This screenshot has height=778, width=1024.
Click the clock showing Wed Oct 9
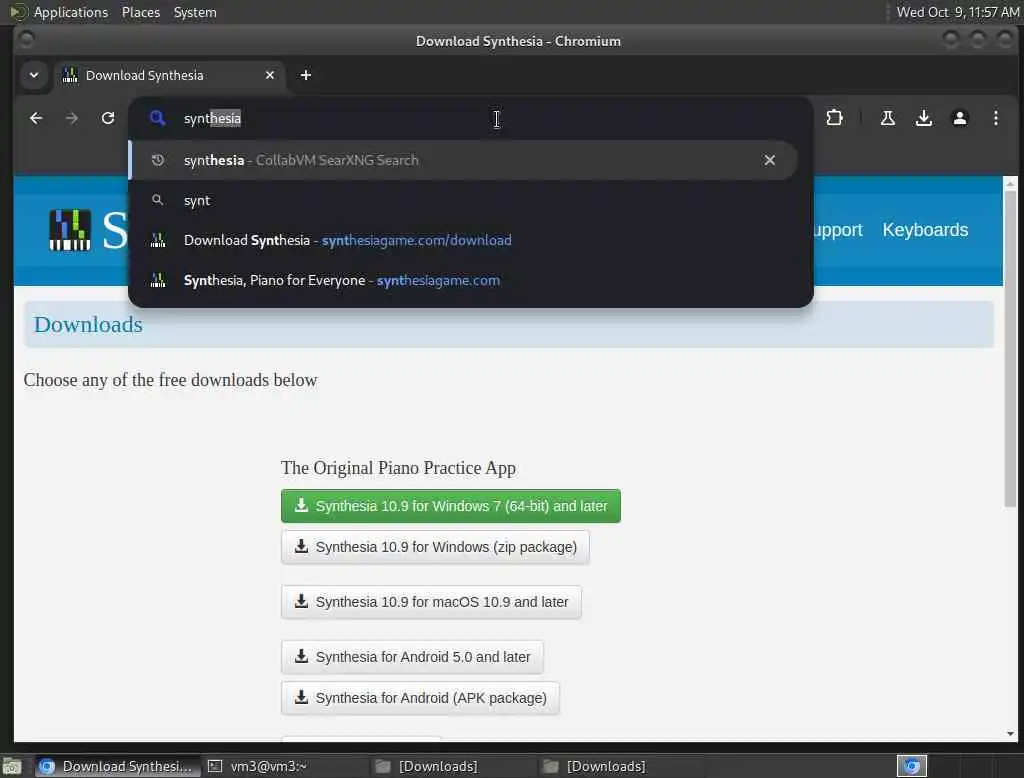(957, 12)
